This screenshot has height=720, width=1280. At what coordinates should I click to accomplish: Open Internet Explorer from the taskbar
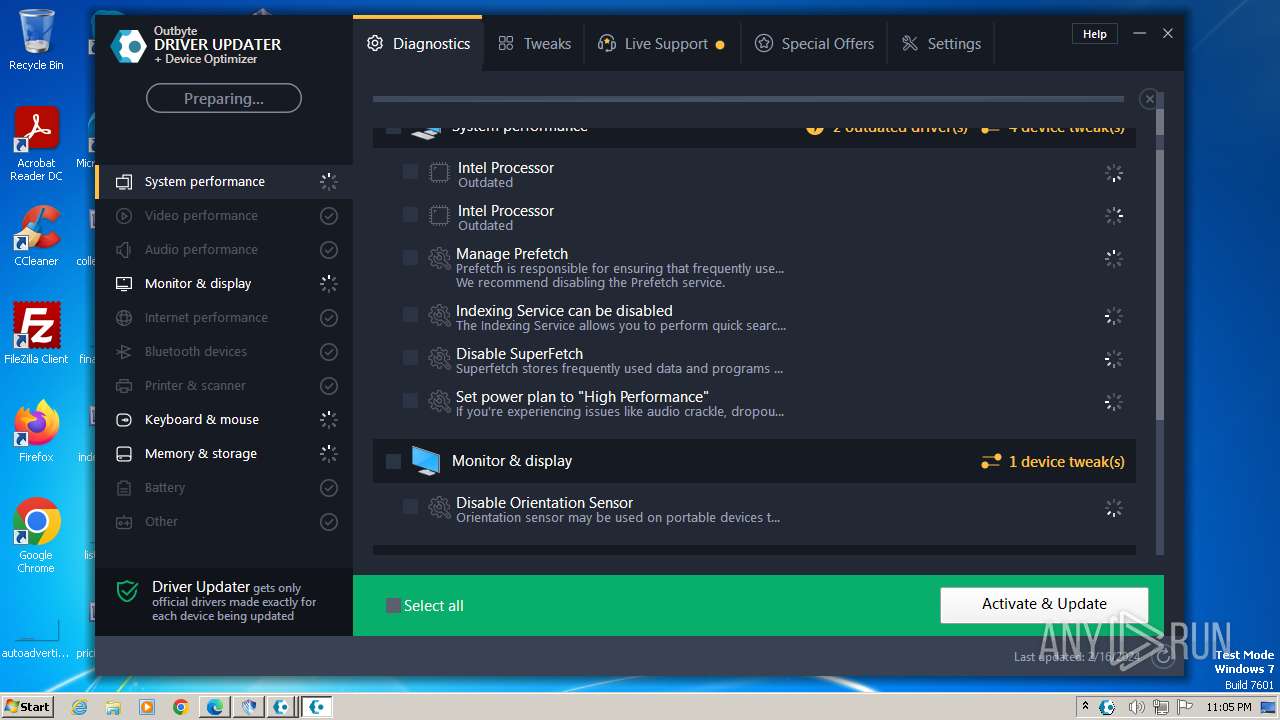(79, 707)
